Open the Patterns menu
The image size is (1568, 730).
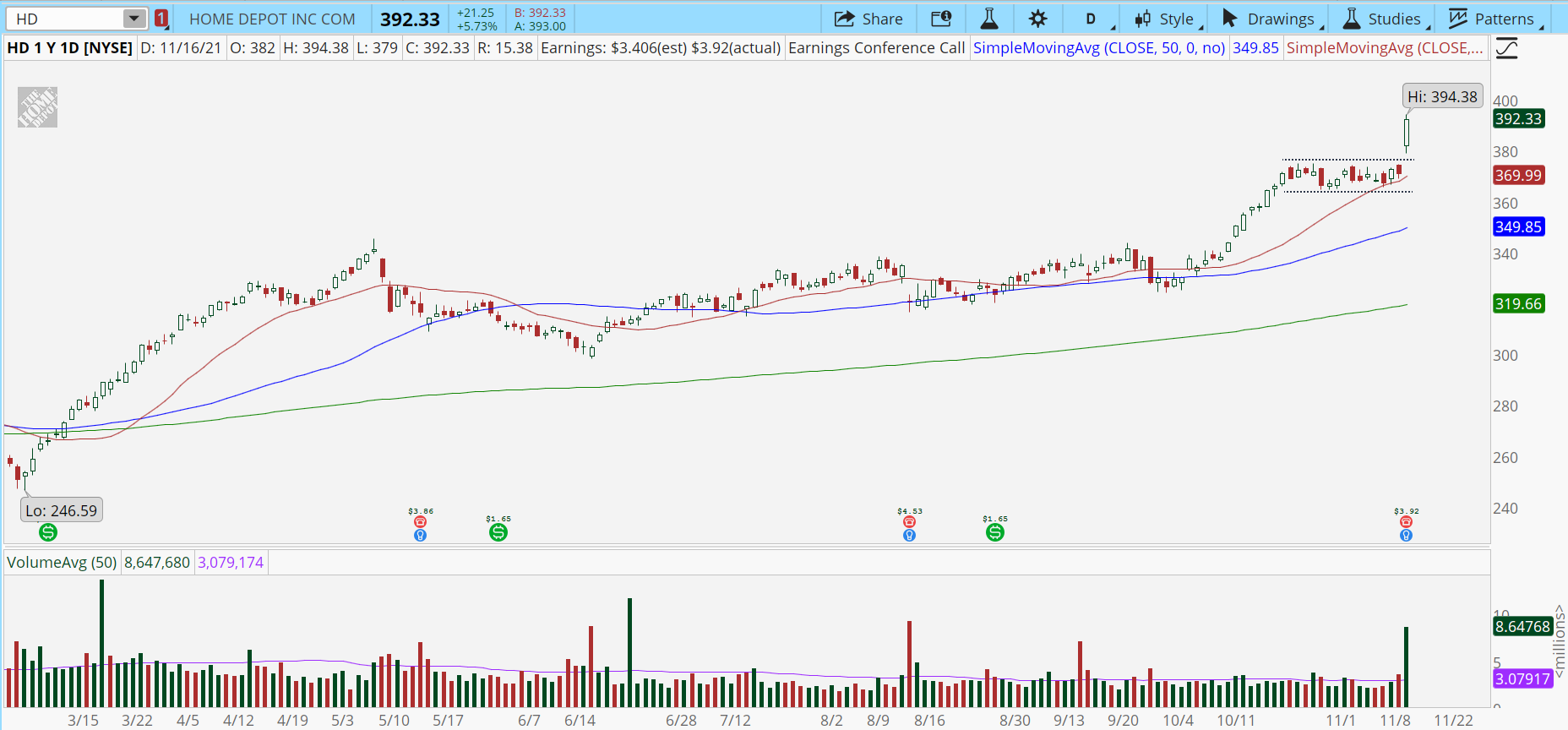click(x=1492, y=19)
